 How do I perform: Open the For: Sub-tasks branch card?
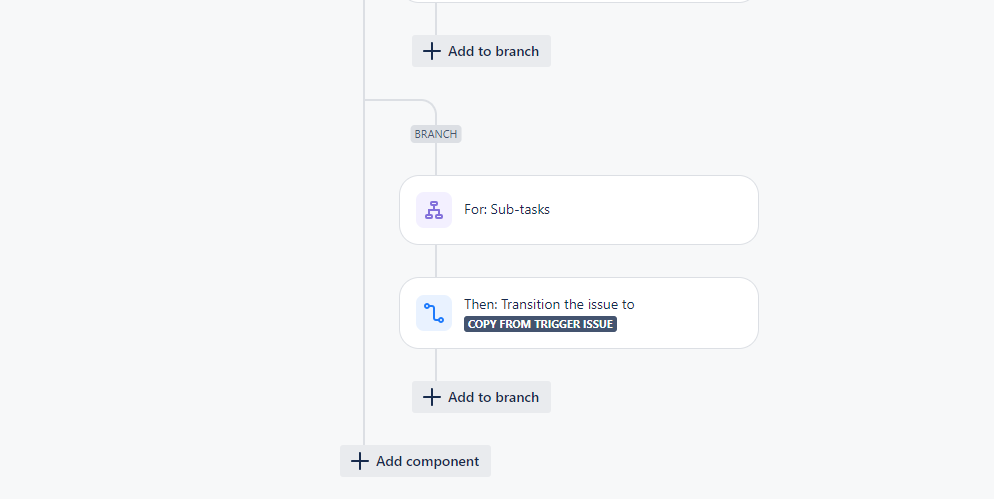pos(579,210)
